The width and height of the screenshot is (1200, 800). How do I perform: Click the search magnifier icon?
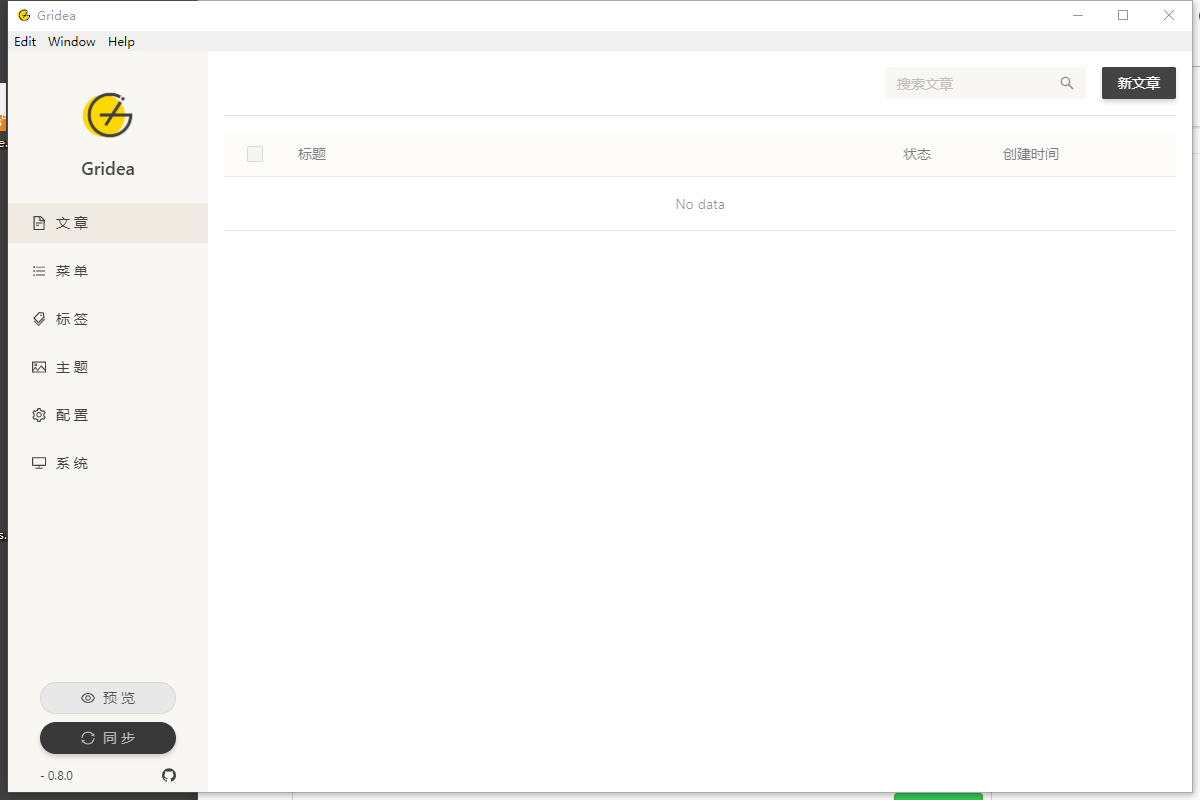point(1066,83)
